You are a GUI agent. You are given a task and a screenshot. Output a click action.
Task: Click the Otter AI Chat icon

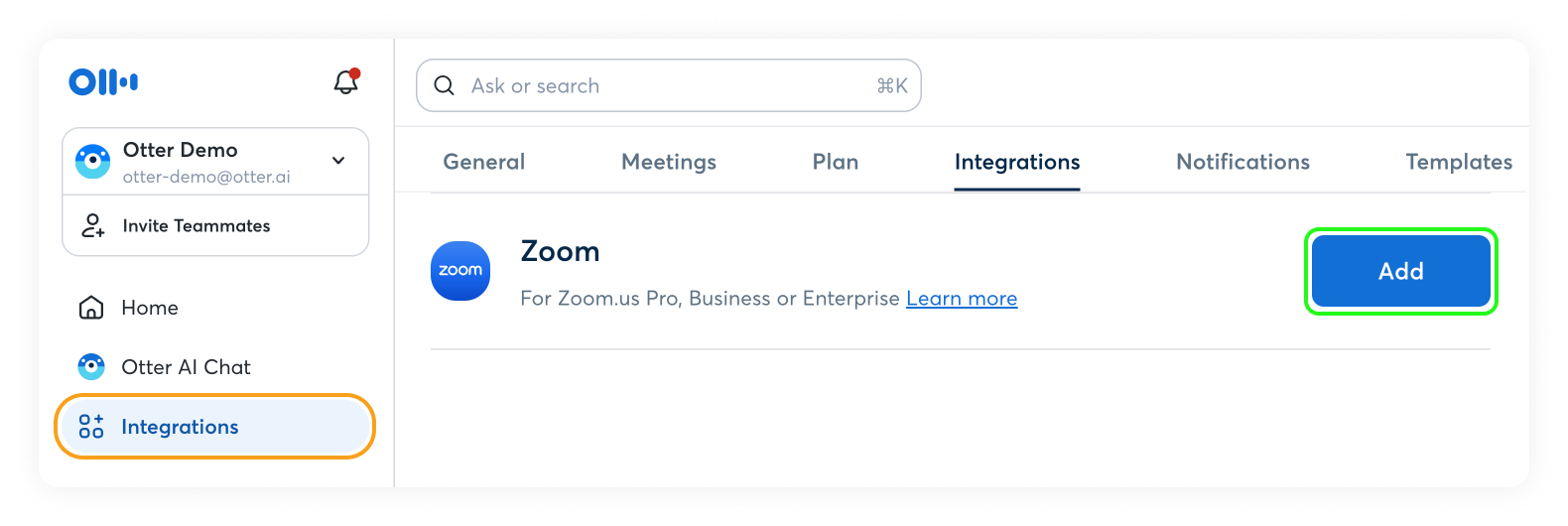pyautogui.click(x=91, y=367)
